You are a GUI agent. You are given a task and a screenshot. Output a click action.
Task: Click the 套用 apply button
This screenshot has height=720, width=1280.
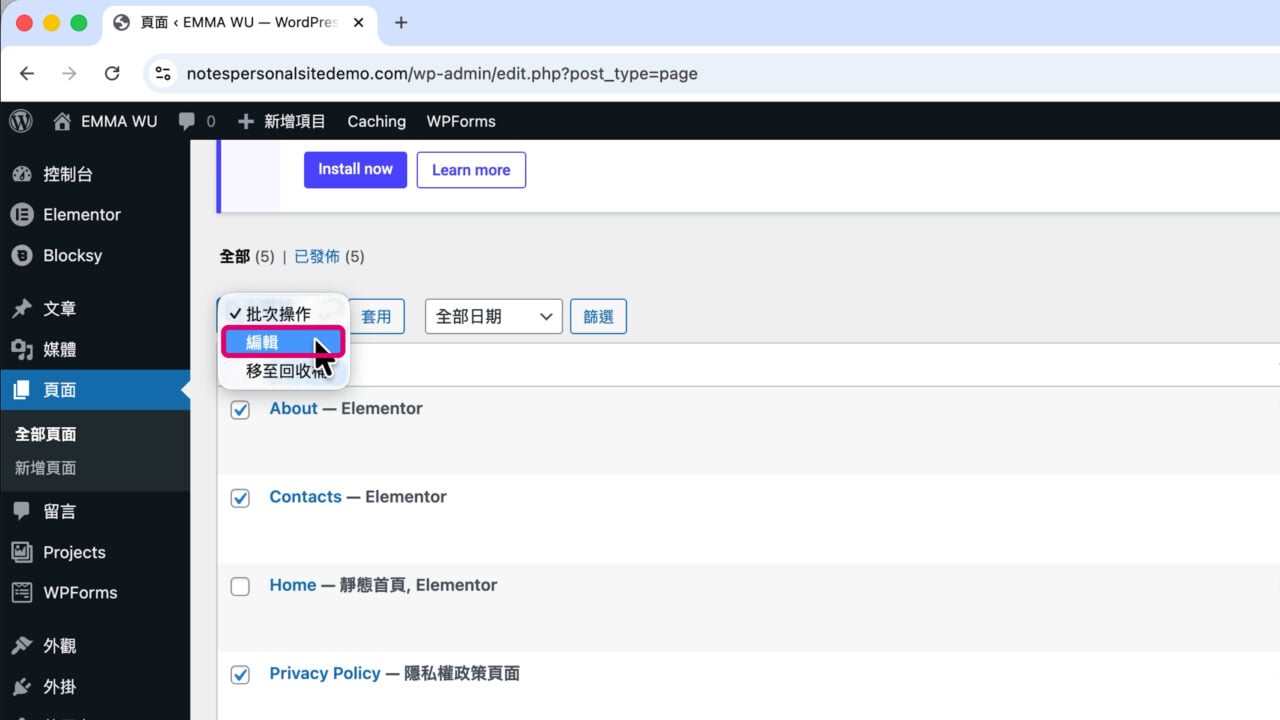(x=376, y=317)
